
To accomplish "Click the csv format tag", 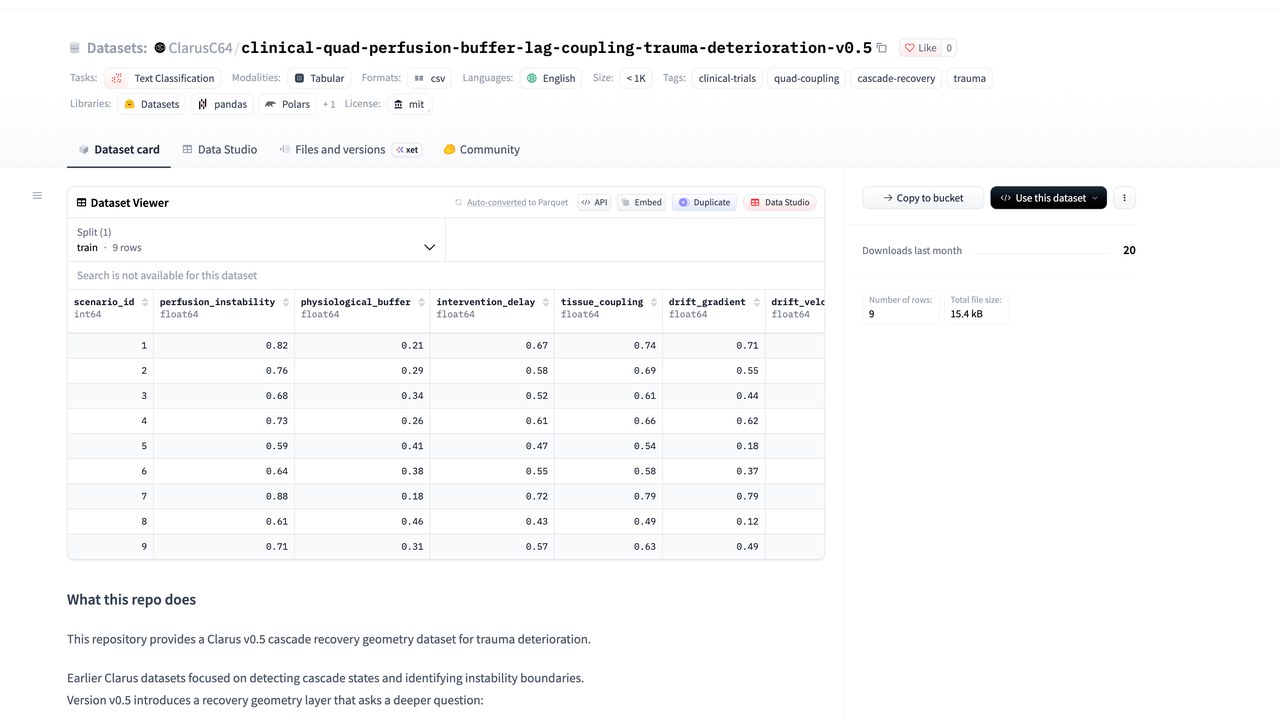I will point(431,78).
